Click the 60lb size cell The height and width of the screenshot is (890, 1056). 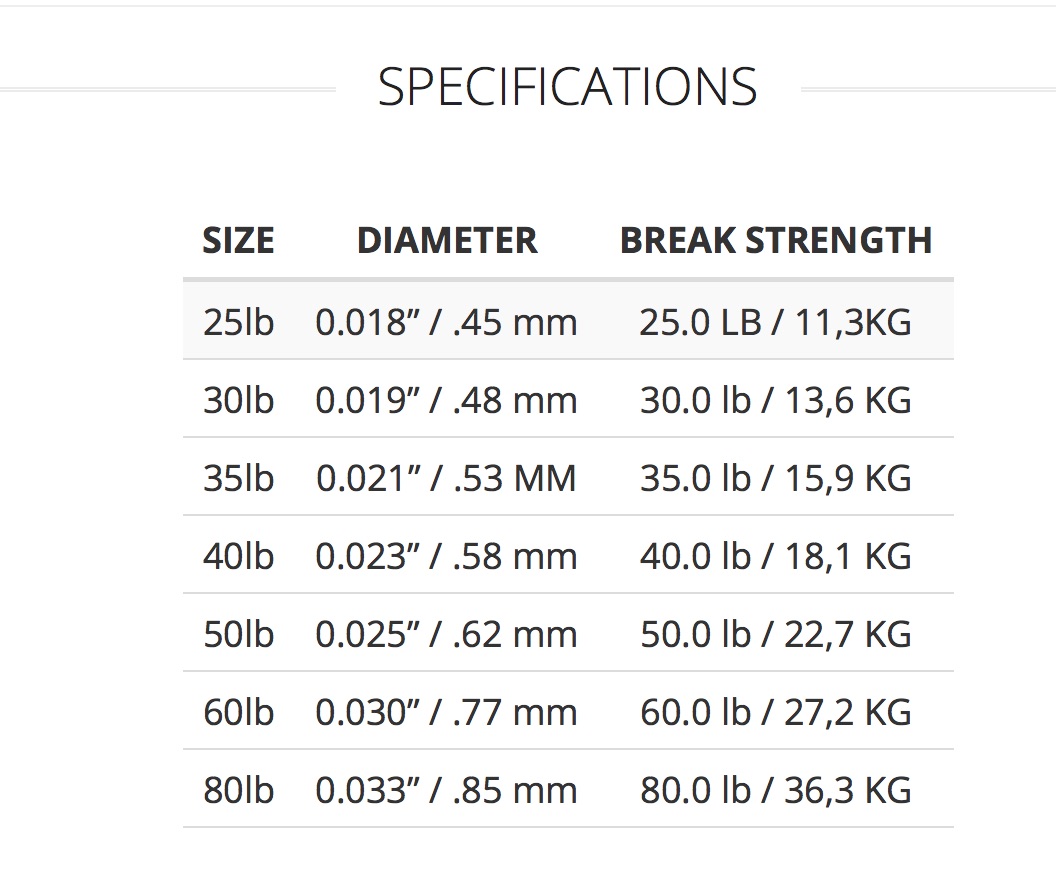coord(238,712)
